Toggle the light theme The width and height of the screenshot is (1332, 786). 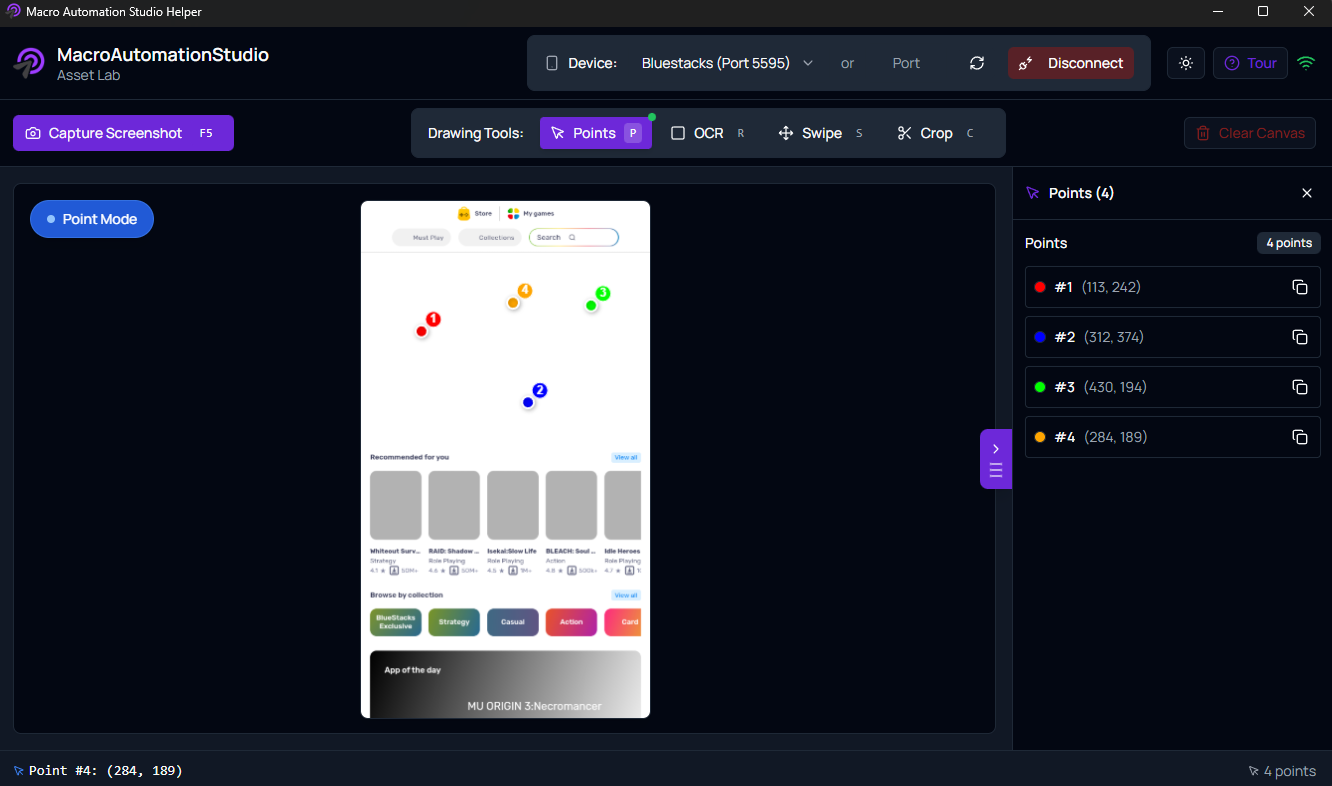(x=1186, y=62)
